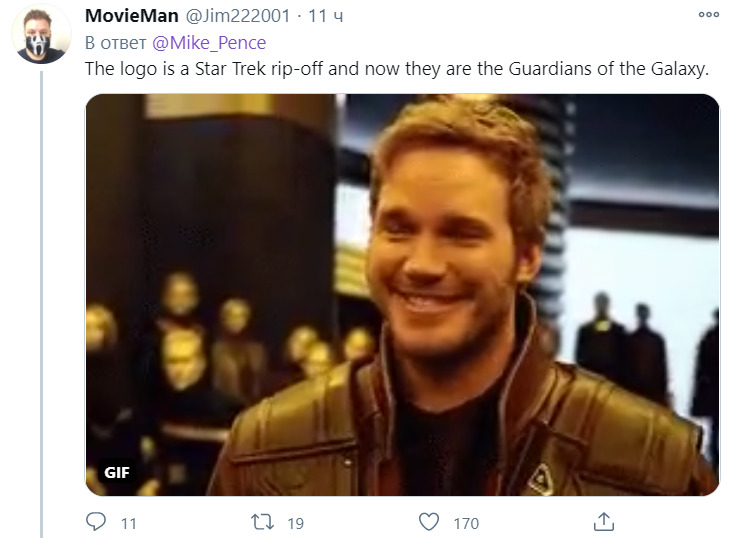Click the 'В ответ' reply label
The image size is (737, 538).
point(116,43)
